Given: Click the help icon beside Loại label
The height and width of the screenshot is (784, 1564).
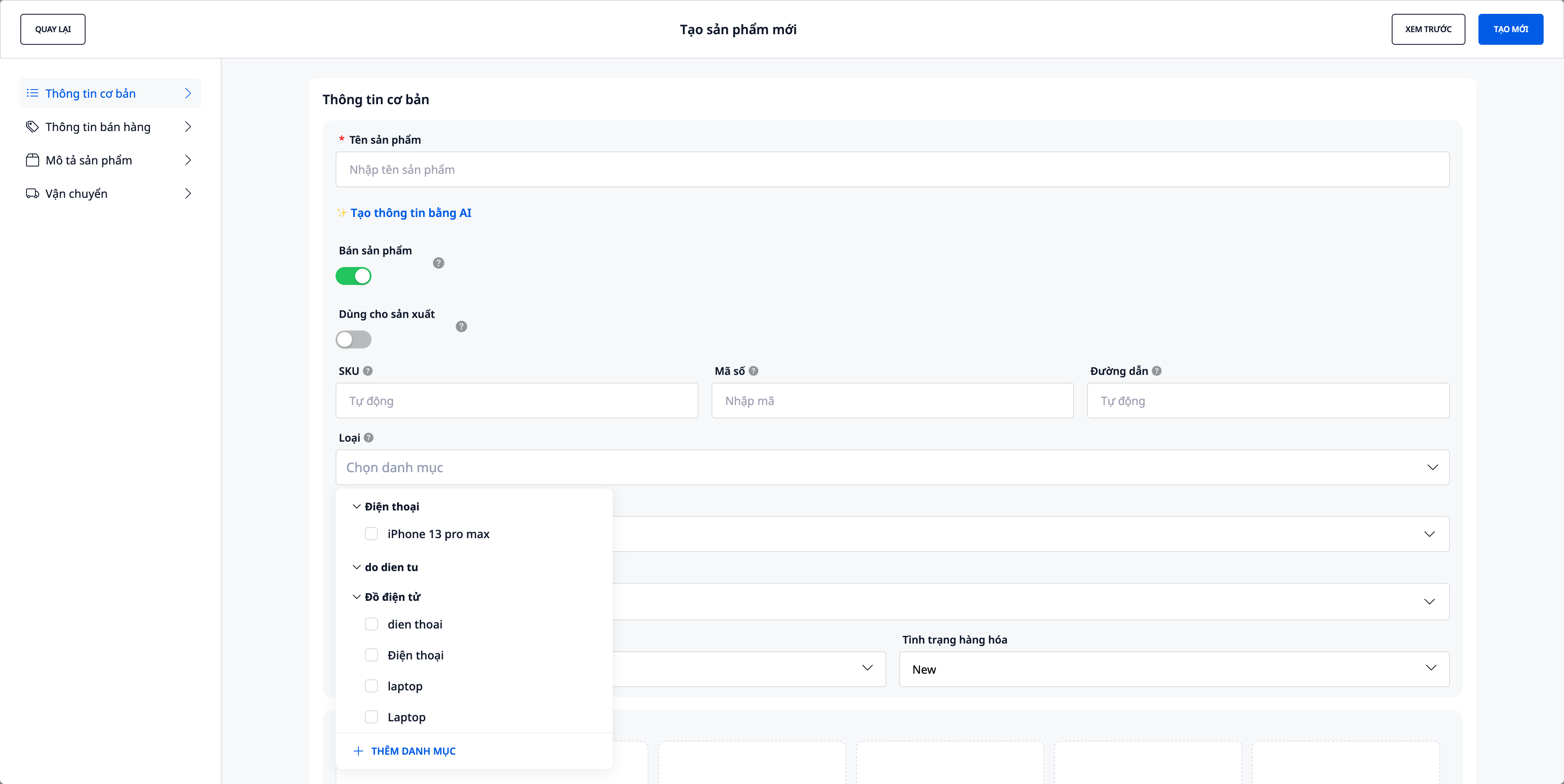Looking at the screenshot, I should coord(369,438).
